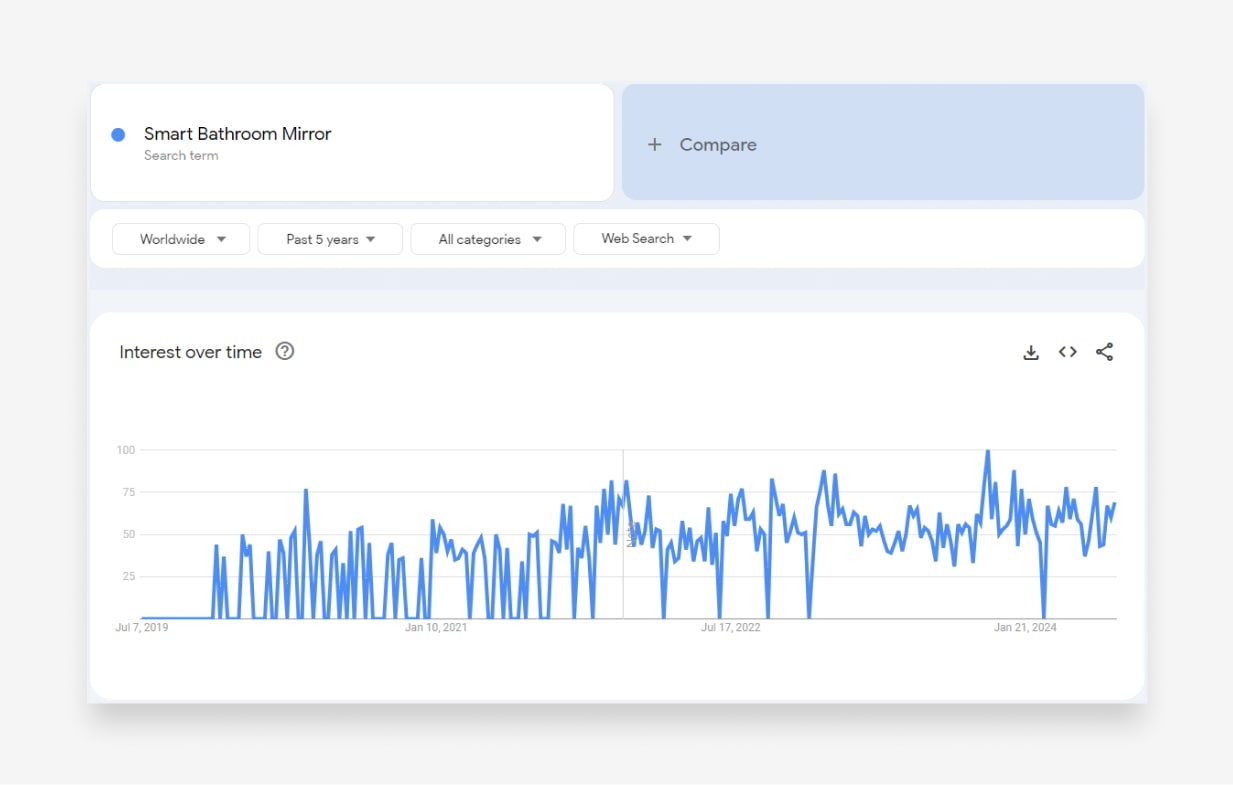
Task: Click the Jul 17, 2022 axis label
Action: coord(730,628)
